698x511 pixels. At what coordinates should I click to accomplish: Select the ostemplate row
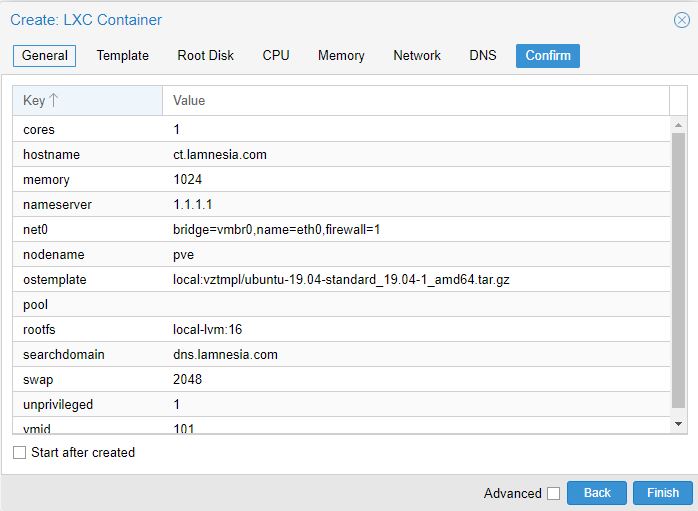click(340, 280)
